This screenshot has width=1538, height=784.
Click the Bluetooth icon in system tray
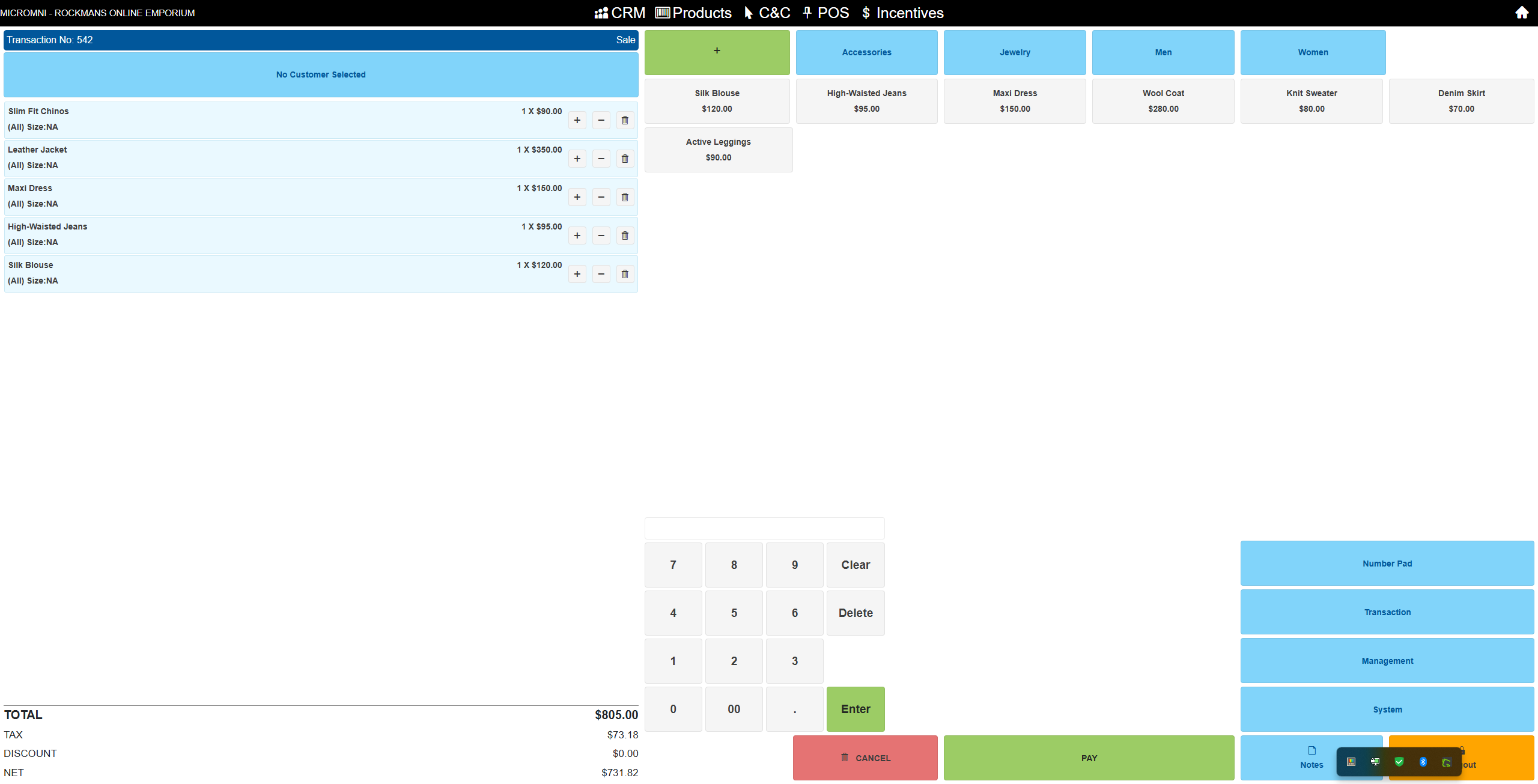tap(1423, 762)
